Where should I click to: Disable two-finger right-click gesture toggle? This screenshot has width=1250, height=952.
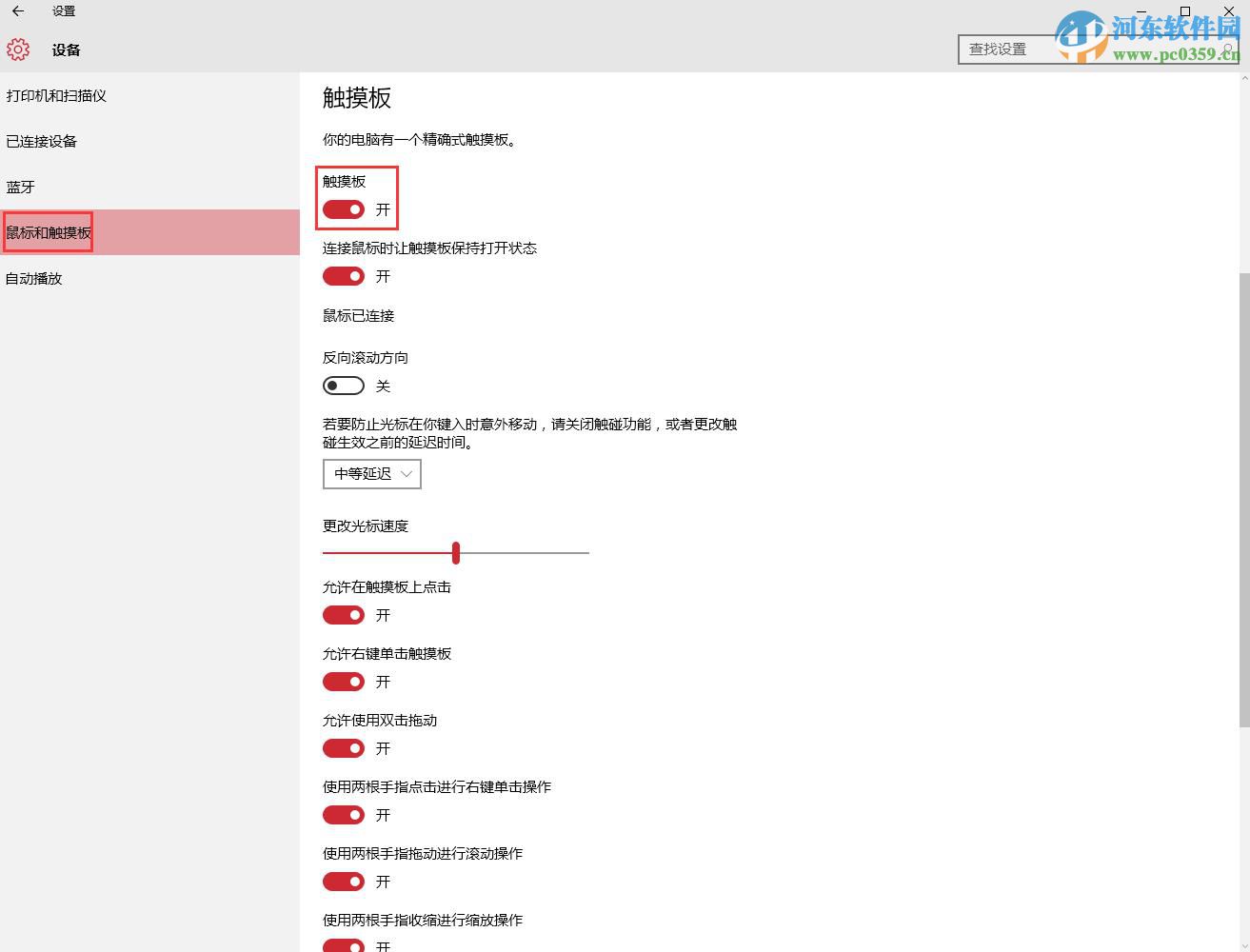point(343,815)
